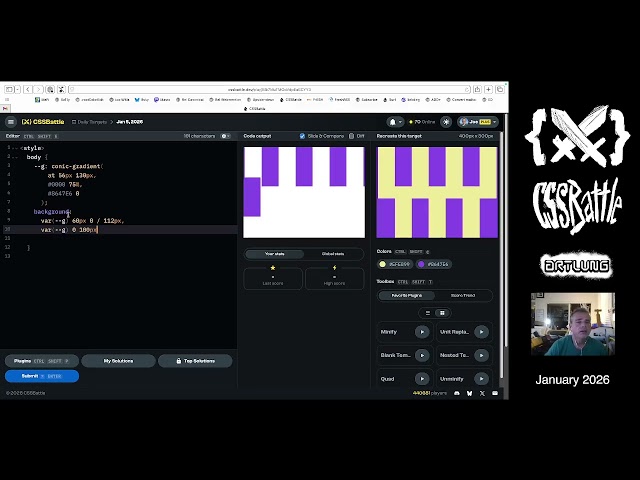The width and height of the screenshot is (640, 480).
Task: Run the Quad plugin play button
Action: [422, 379]
